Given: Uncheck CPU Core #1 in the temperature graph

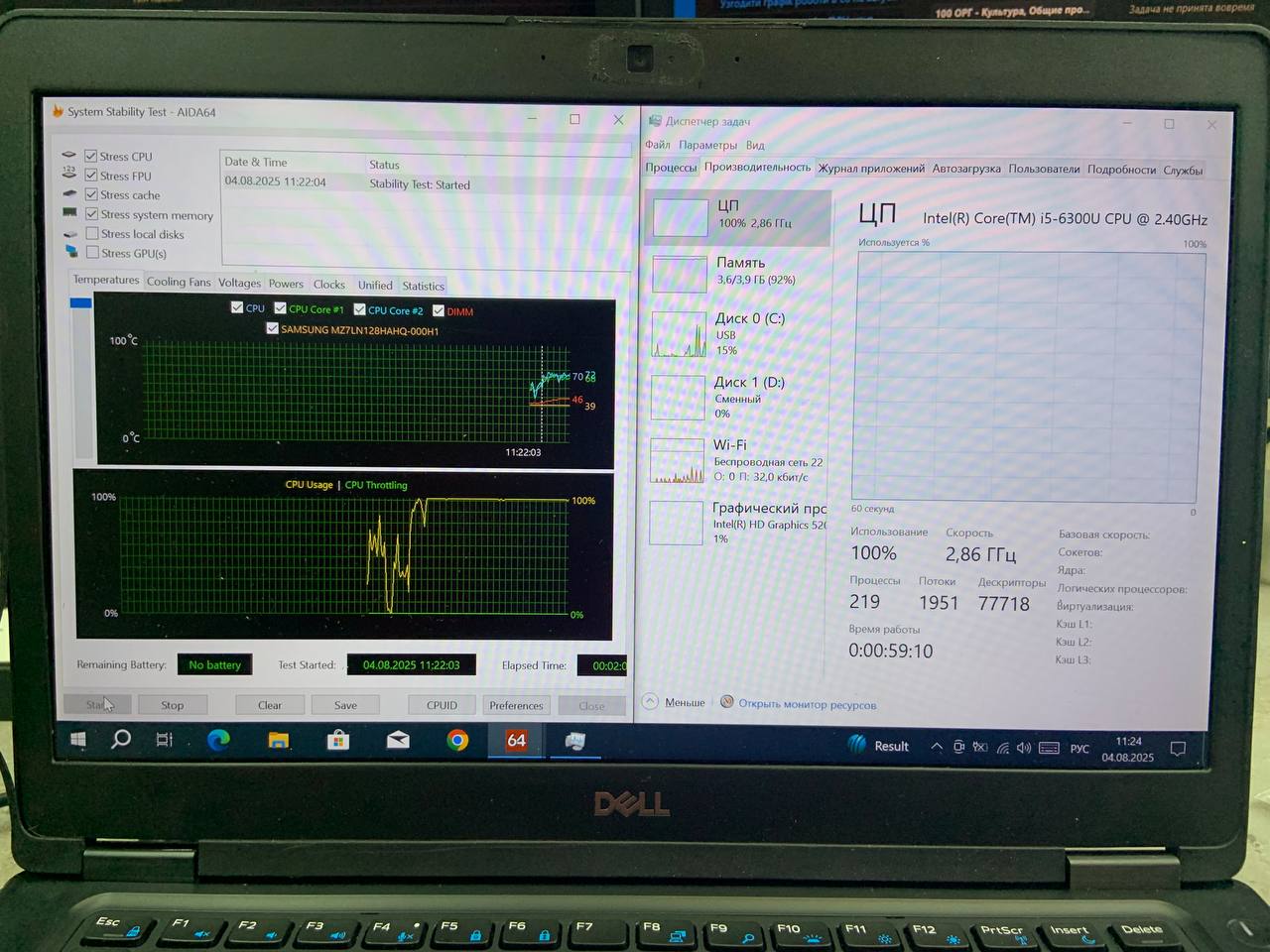Looking at the screenshot, I should (281, 308).
